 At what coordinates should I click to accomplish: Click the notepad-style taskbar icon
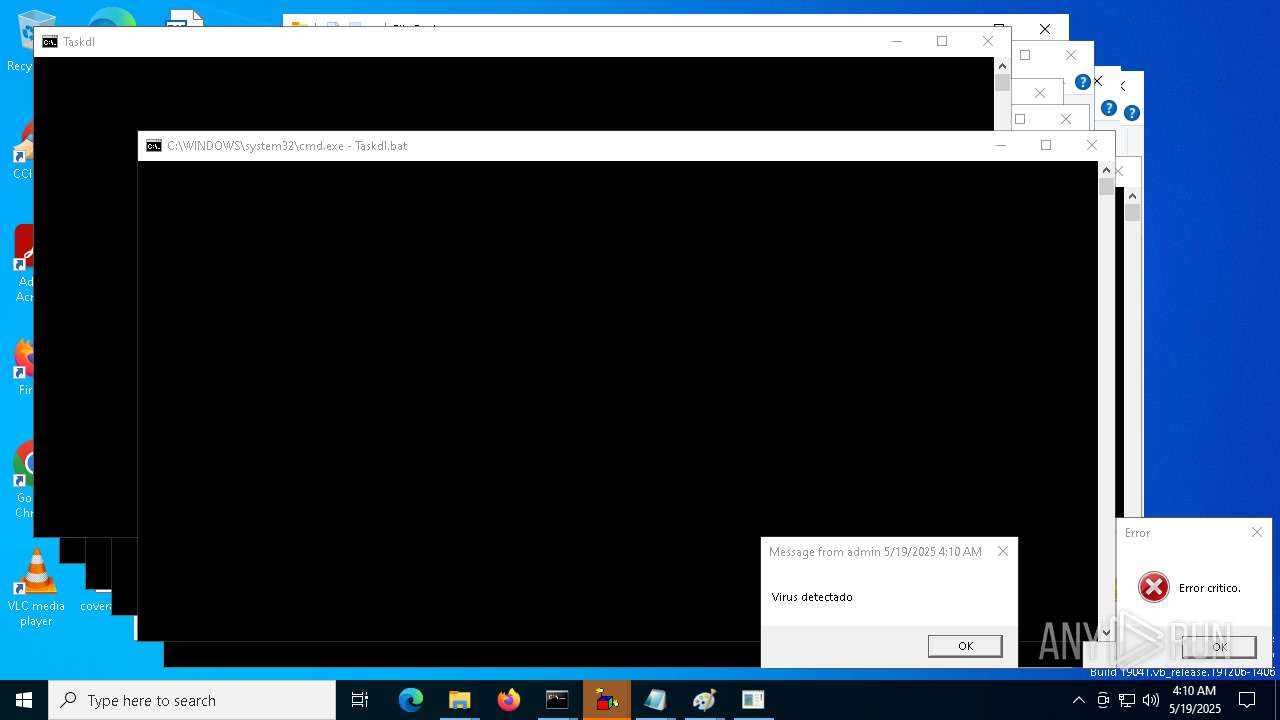(x=655, y=700)
